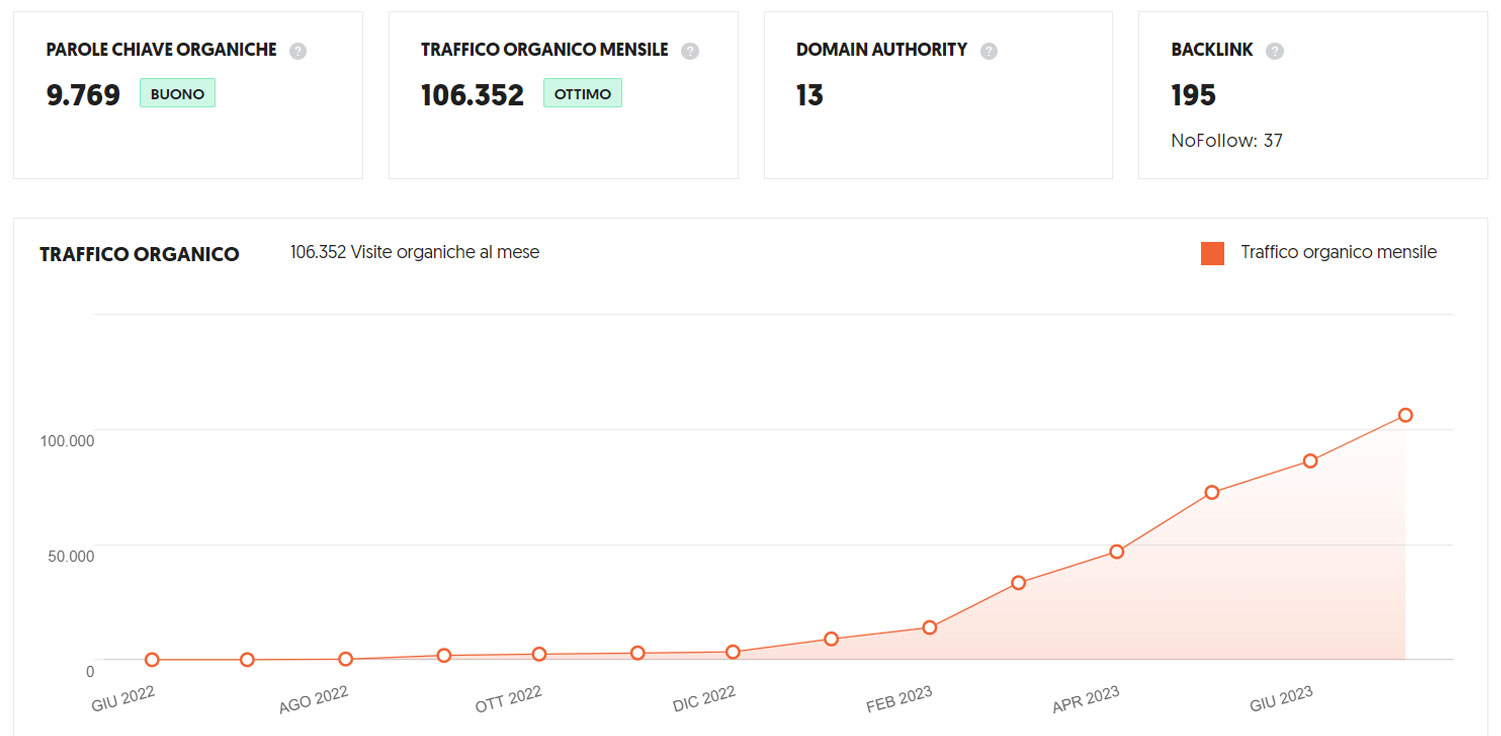This screenshot has width=1501, height=736.
Task: Click the APR 2023 chart data point
Action: pos(1117,551)
